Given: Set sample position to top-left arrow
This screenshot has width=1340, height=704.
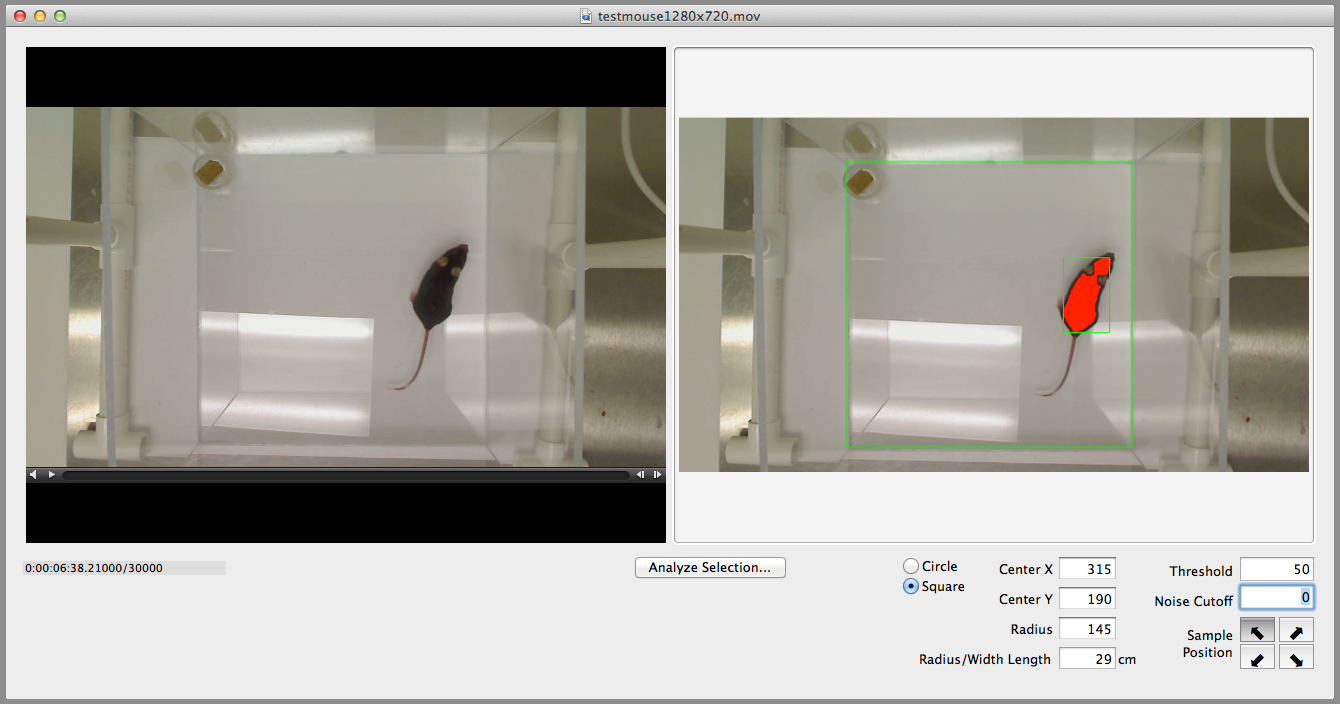Looking at the screenshot, I should pos(1257,630).
